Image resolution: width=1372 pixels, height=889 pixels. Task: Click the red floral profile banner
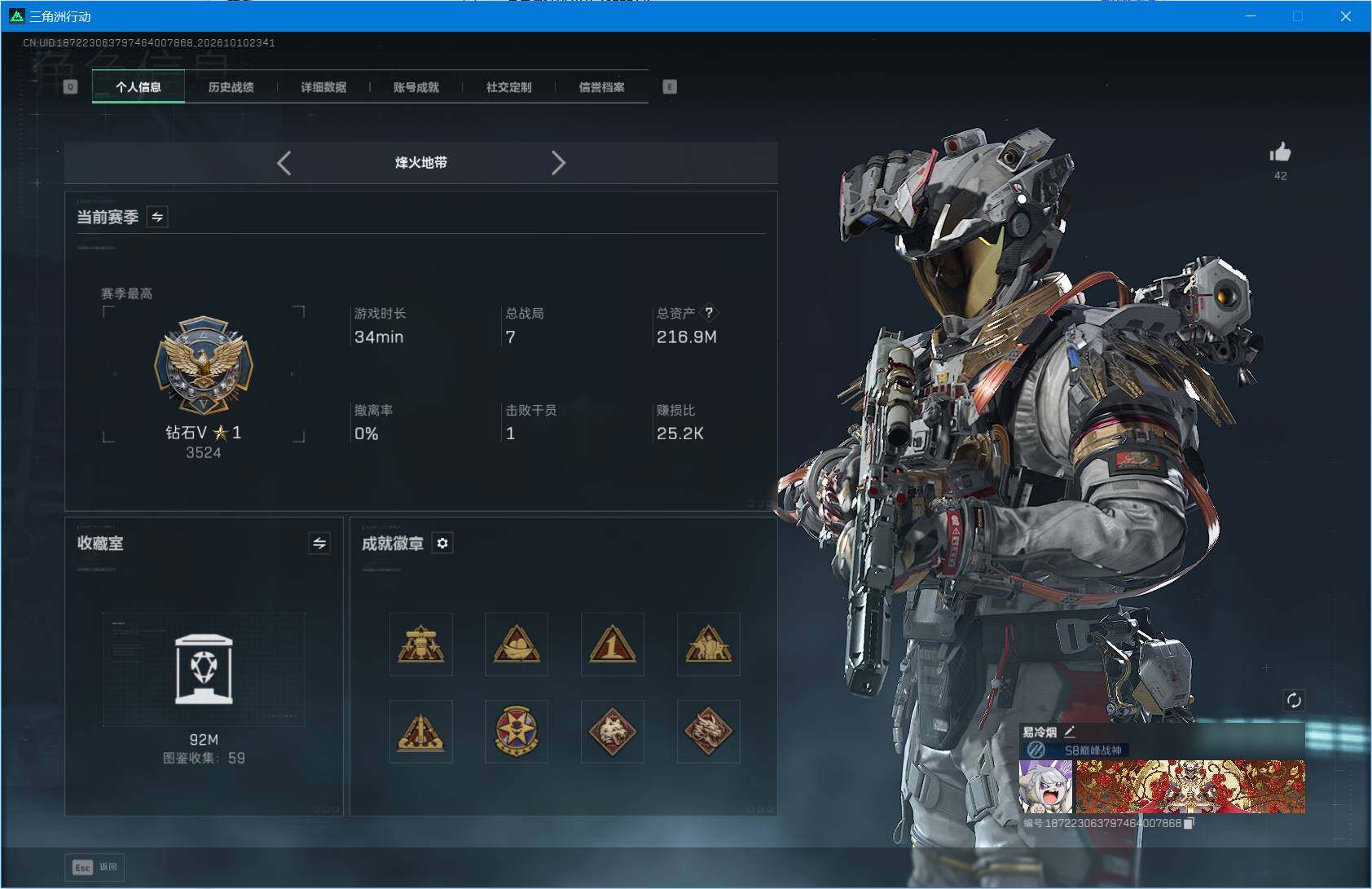coord(1190,786)
